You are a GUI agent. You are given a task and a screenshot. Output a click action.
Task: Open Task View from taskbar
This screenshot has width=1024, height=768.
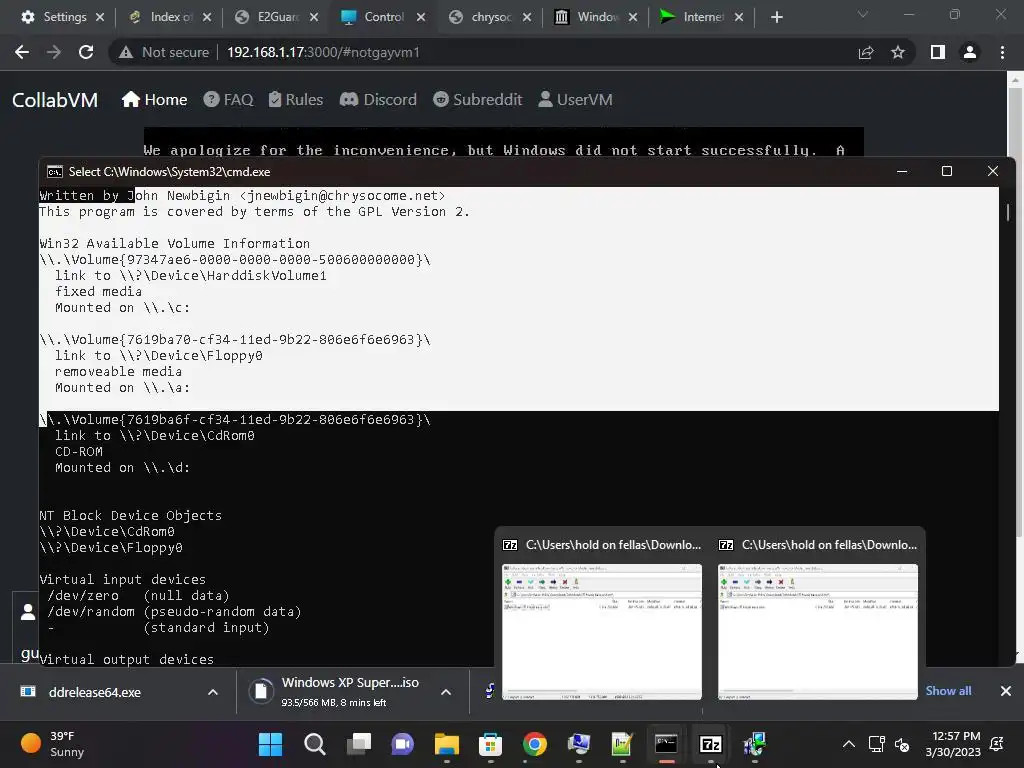[x=359, y=744]
